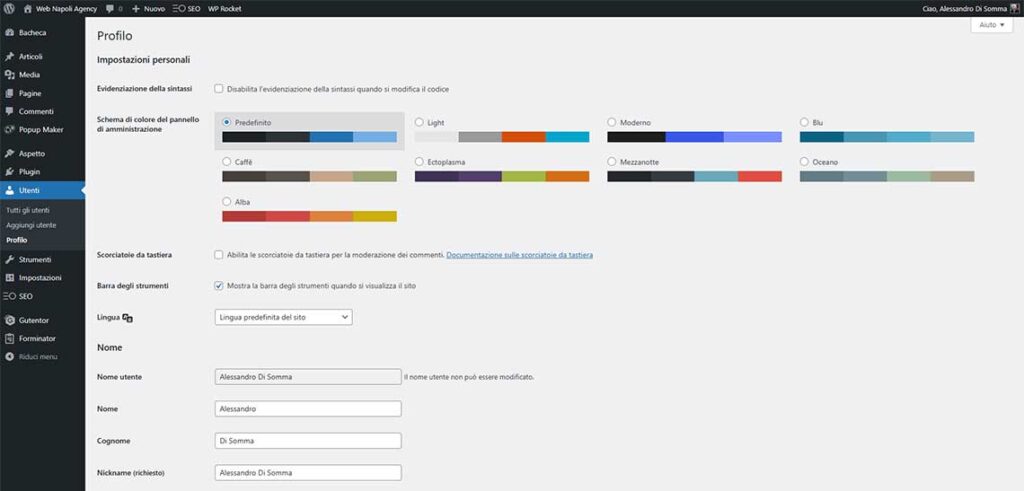Click the WordPress logo icon

point(9,8)
